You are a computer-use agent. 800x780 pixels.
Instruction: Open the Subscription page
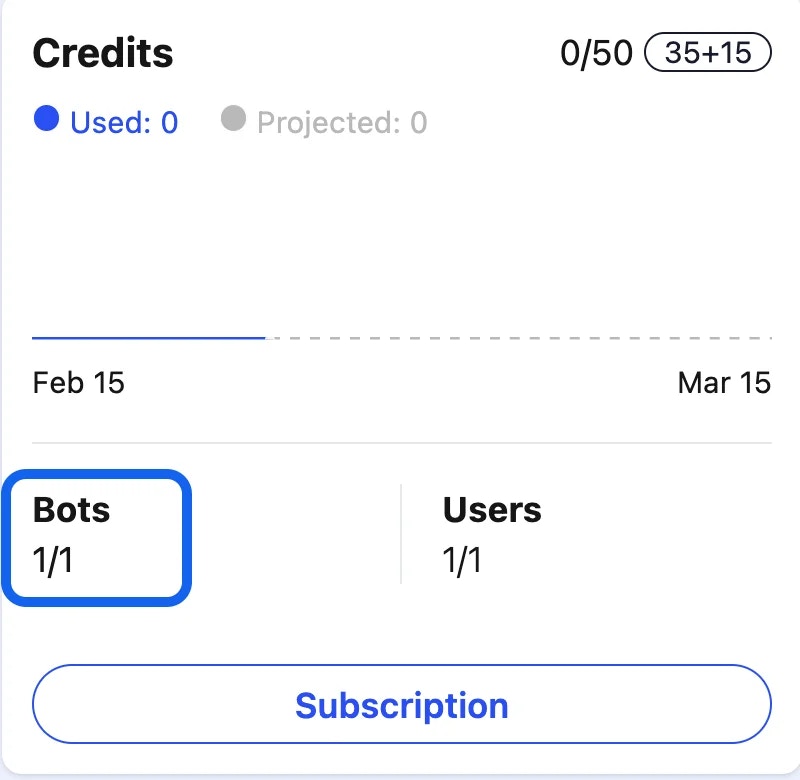point(400,705)
